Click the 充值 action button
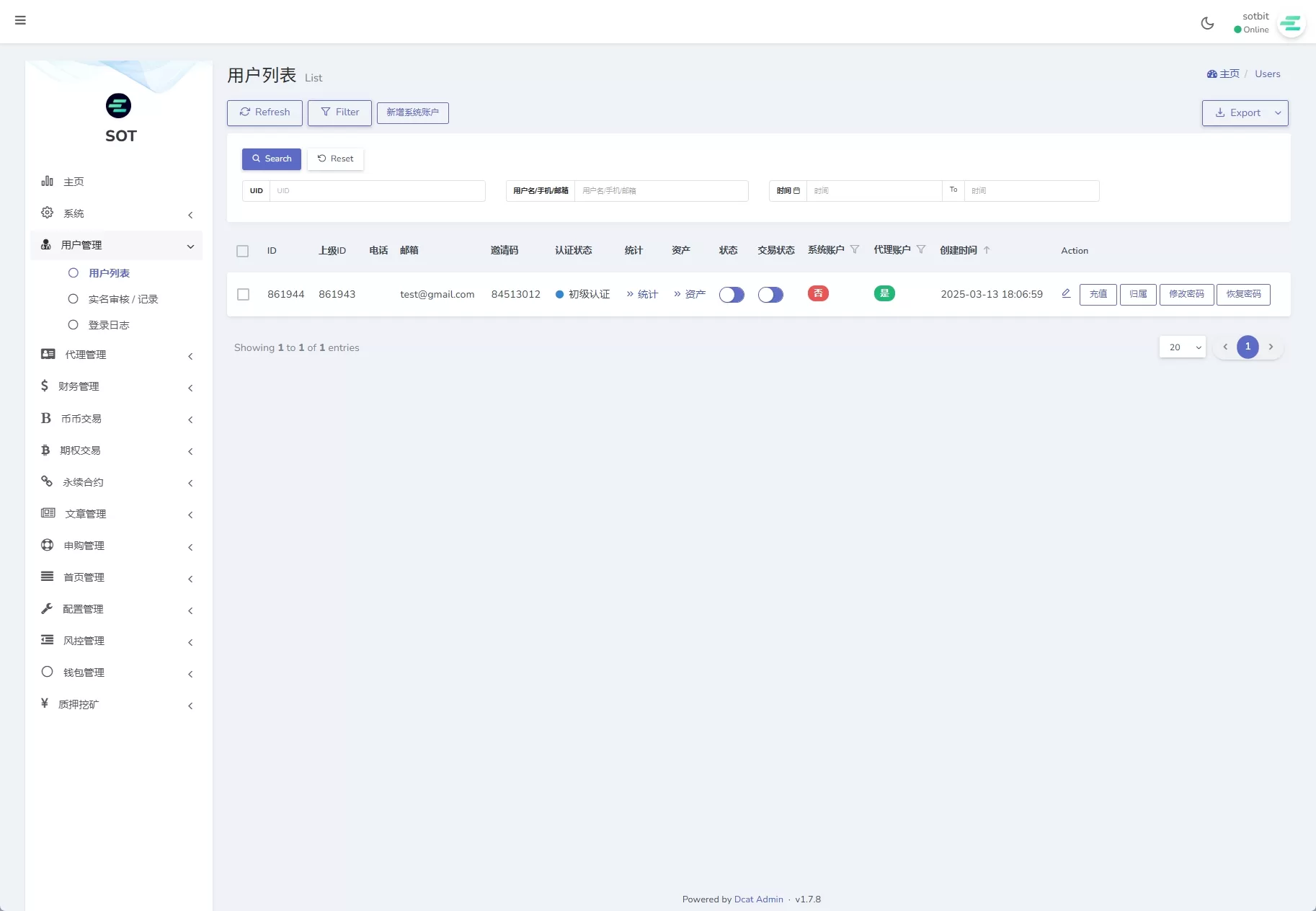This screenshot has height=911, width=1316. click(x=1098, y=294)
